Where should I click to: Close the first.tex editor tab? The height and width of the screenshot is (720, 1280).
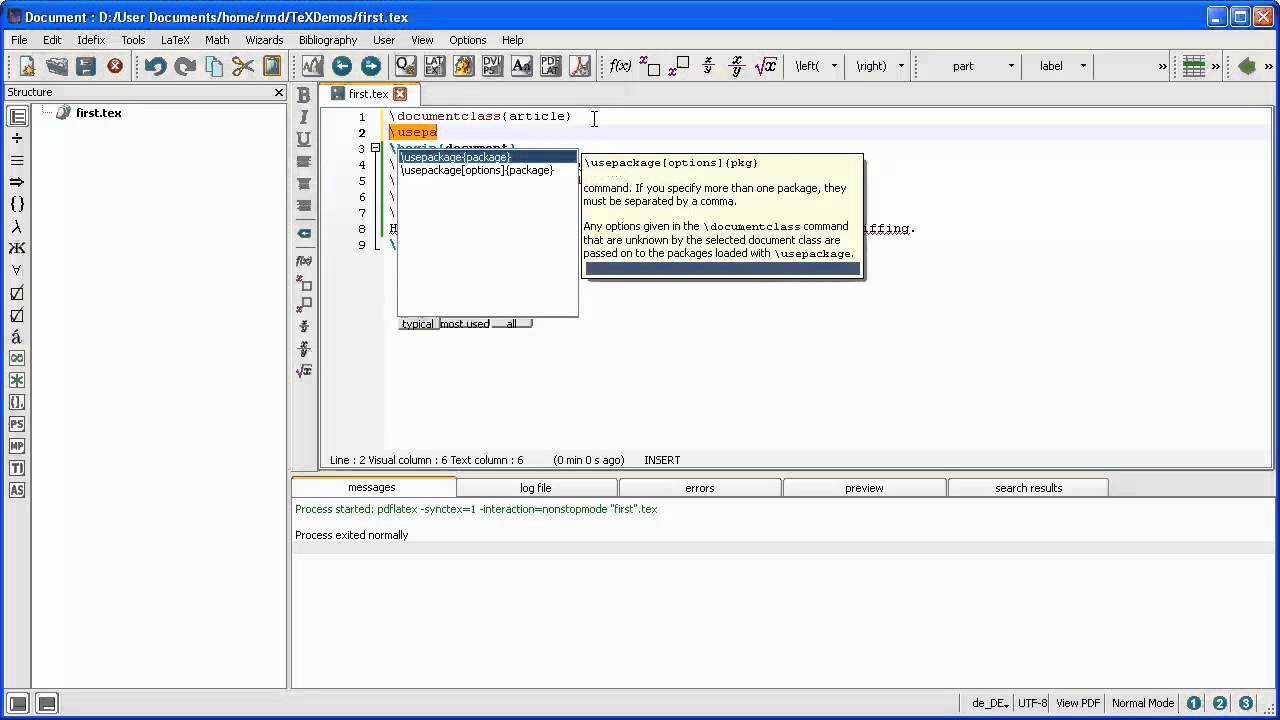tap(400, 94)
